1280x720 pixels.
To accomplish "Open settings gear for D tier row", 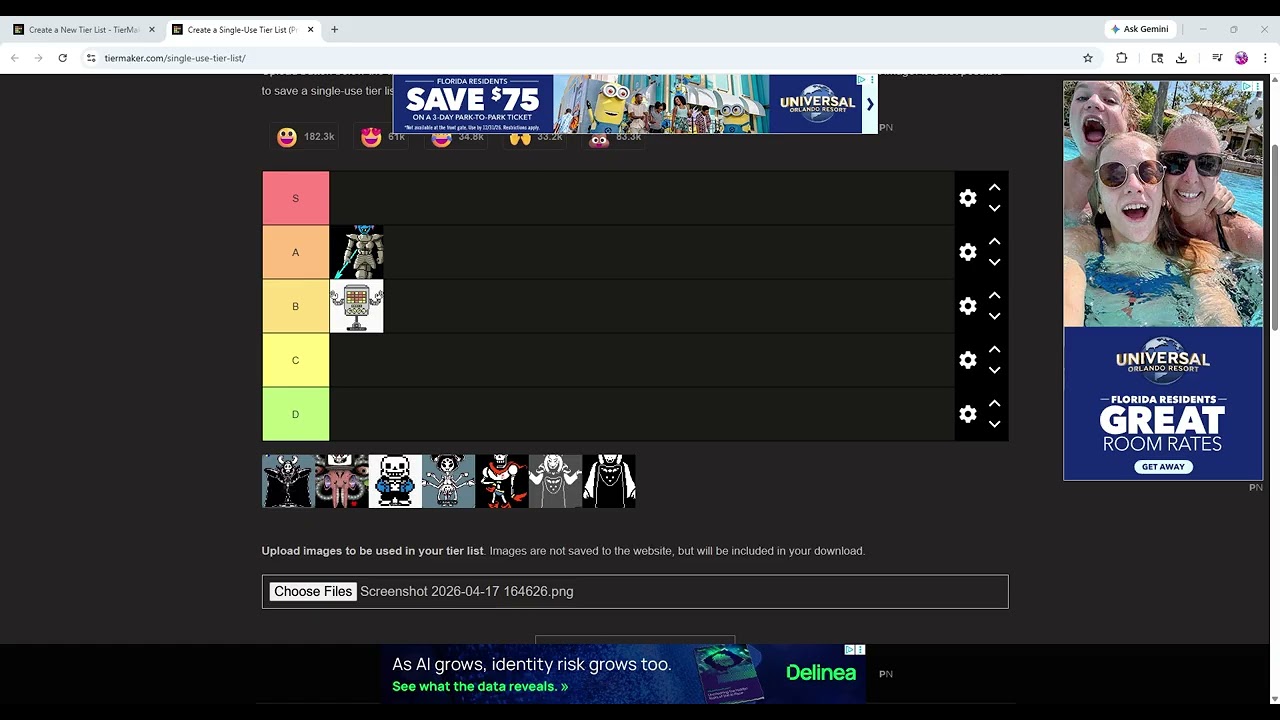I will (967, 414).
